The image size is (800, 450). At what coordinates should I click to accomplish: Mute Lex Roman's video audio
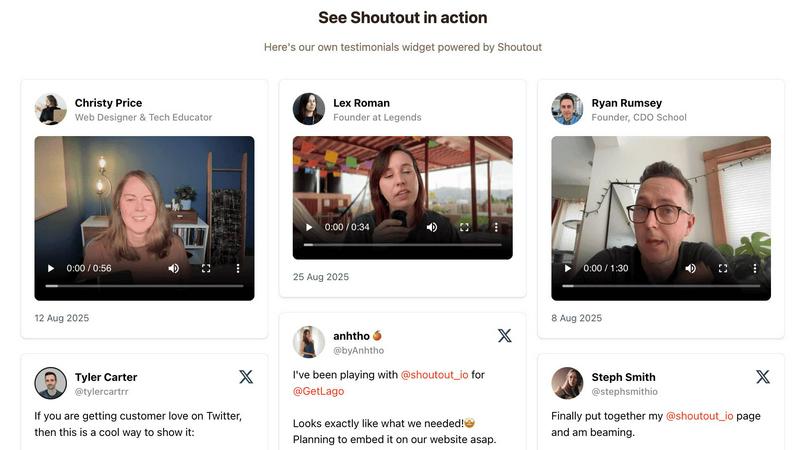click(x=432, y=227)
